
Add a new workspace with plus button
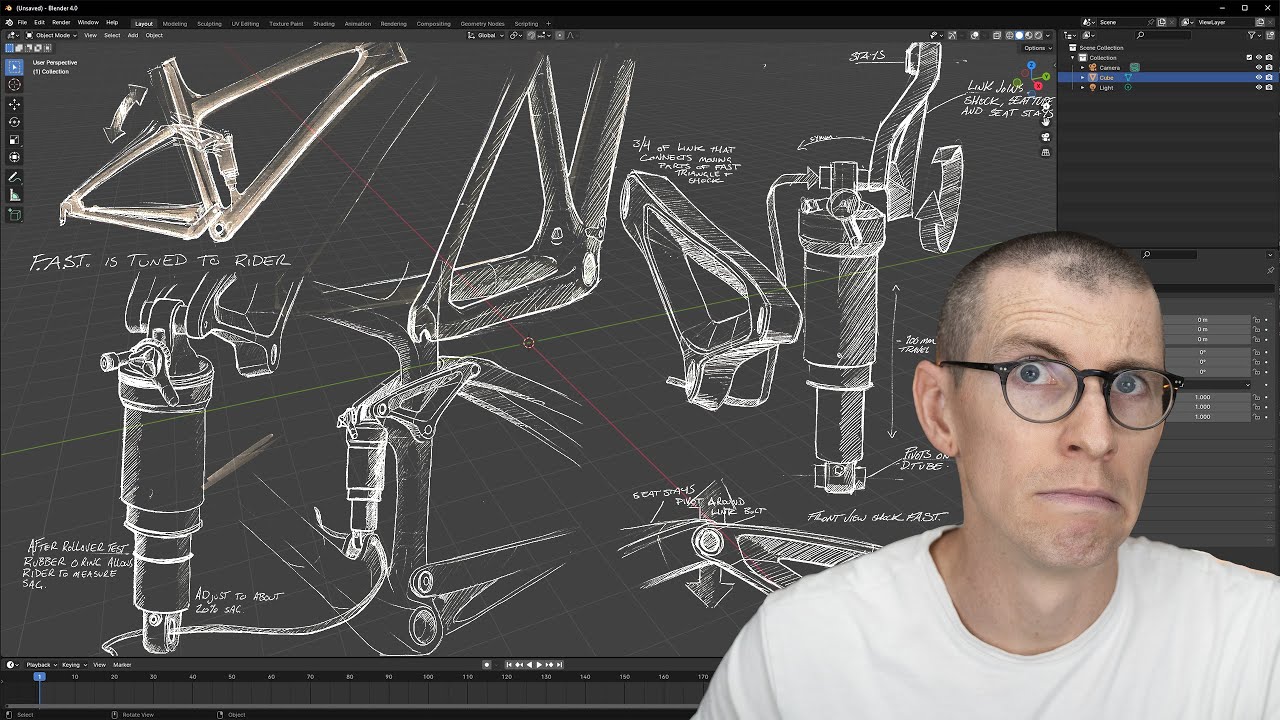click(548, 23)
